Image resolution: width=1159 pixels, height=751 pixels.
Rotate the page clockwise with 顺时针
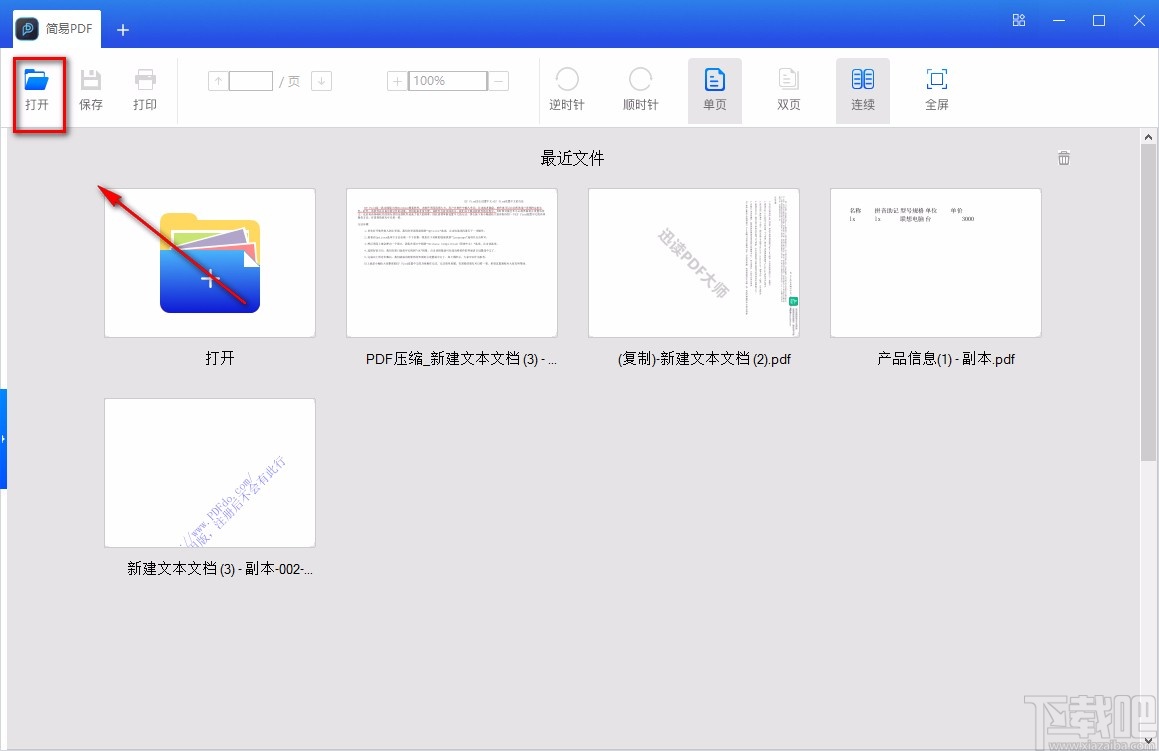pyautogui.click(x=640, y=90)
